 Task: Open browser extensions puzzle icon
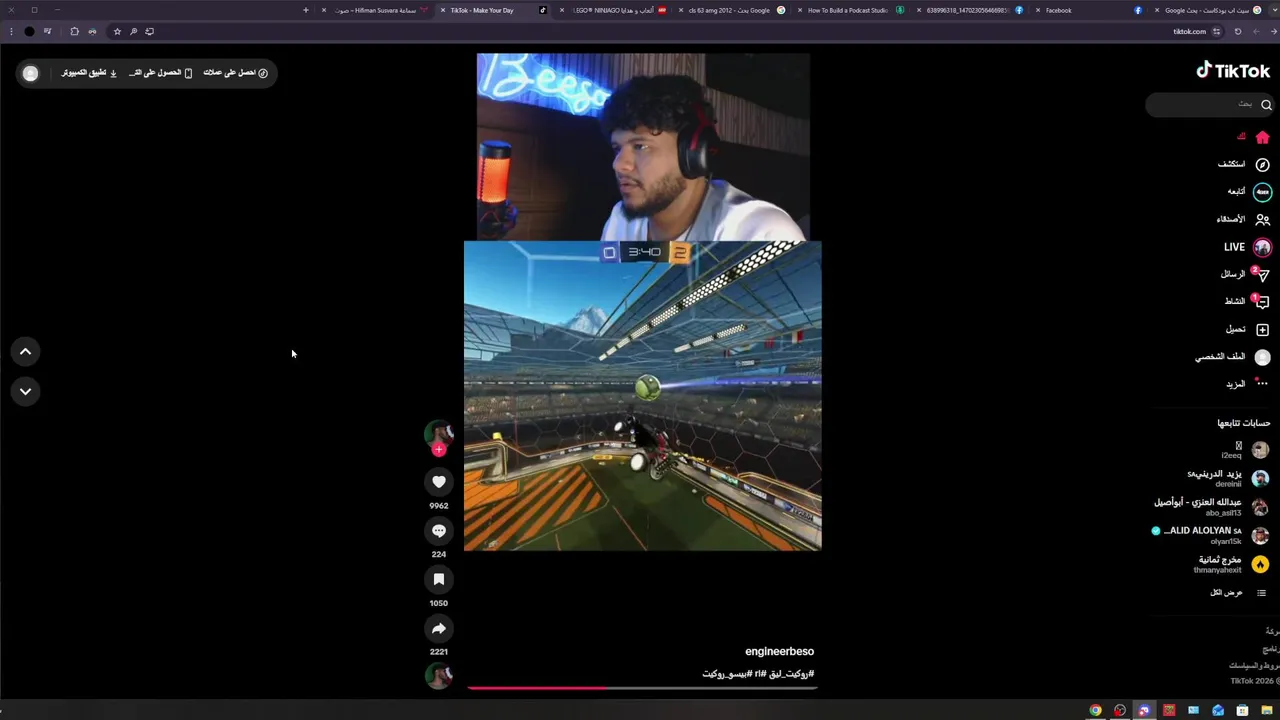(x=74, y=31)
